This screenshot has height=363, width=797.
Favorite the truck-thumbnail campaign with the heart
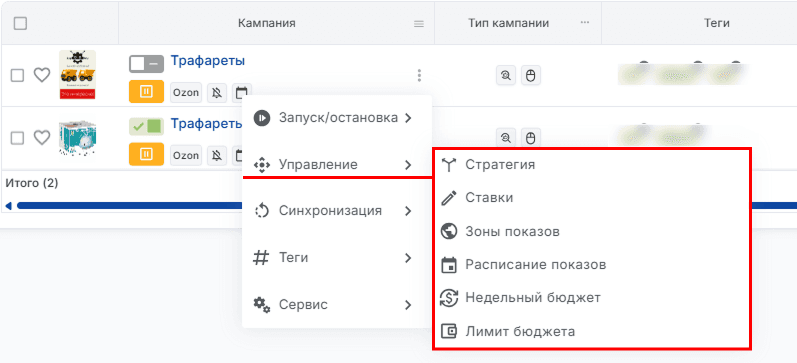coord(42,75)
